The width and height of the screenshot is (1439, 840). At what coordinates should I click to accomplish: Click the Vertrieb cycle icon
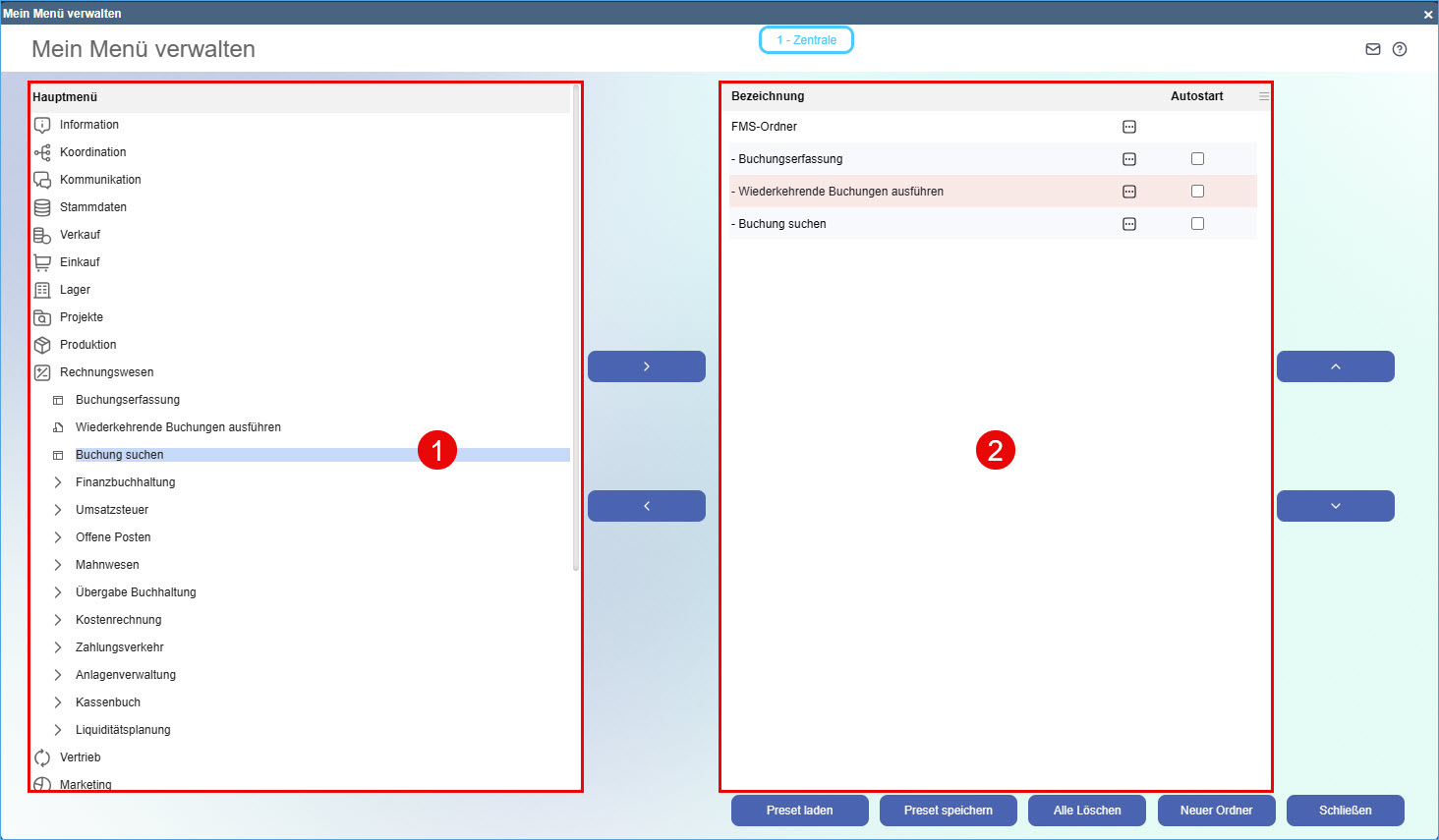coord(42,757)
